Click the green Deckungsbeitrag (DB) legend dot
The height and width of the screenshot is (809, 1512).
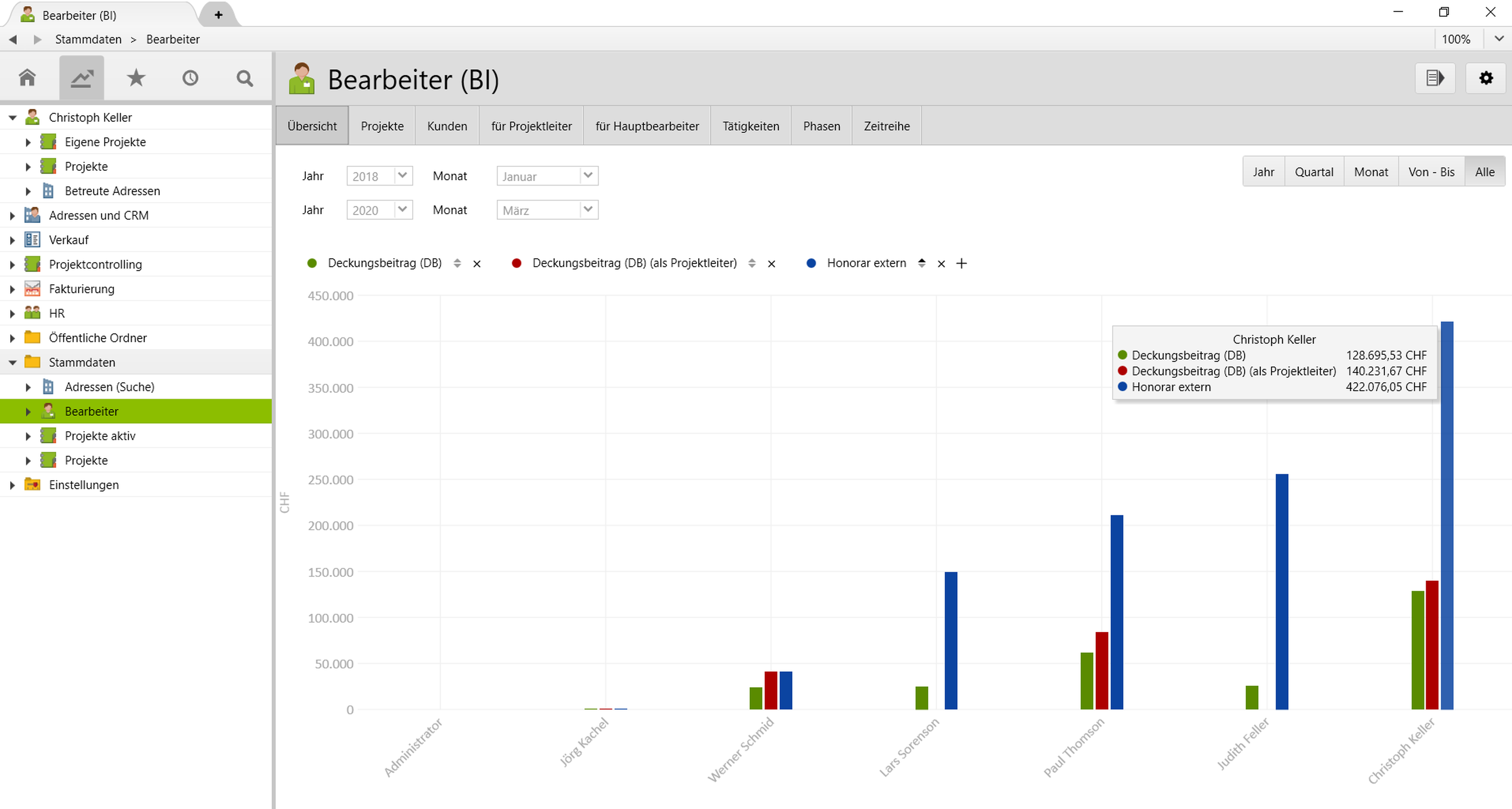pos(312,264)
